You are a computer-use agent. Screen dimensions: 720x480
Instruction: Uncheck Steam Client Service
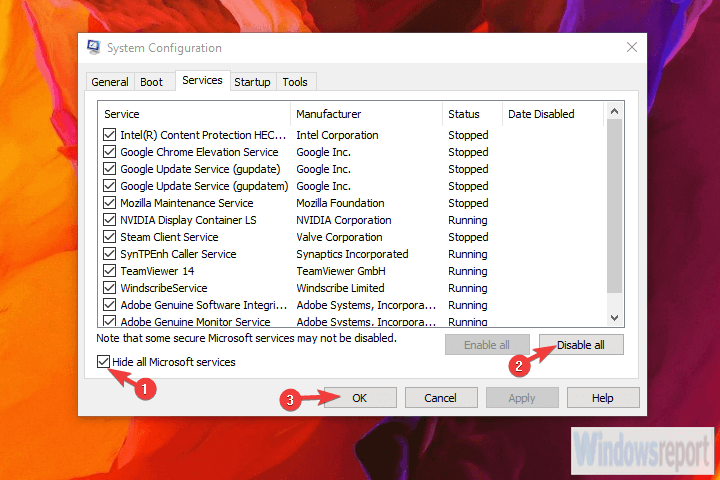tap(109, 237)
